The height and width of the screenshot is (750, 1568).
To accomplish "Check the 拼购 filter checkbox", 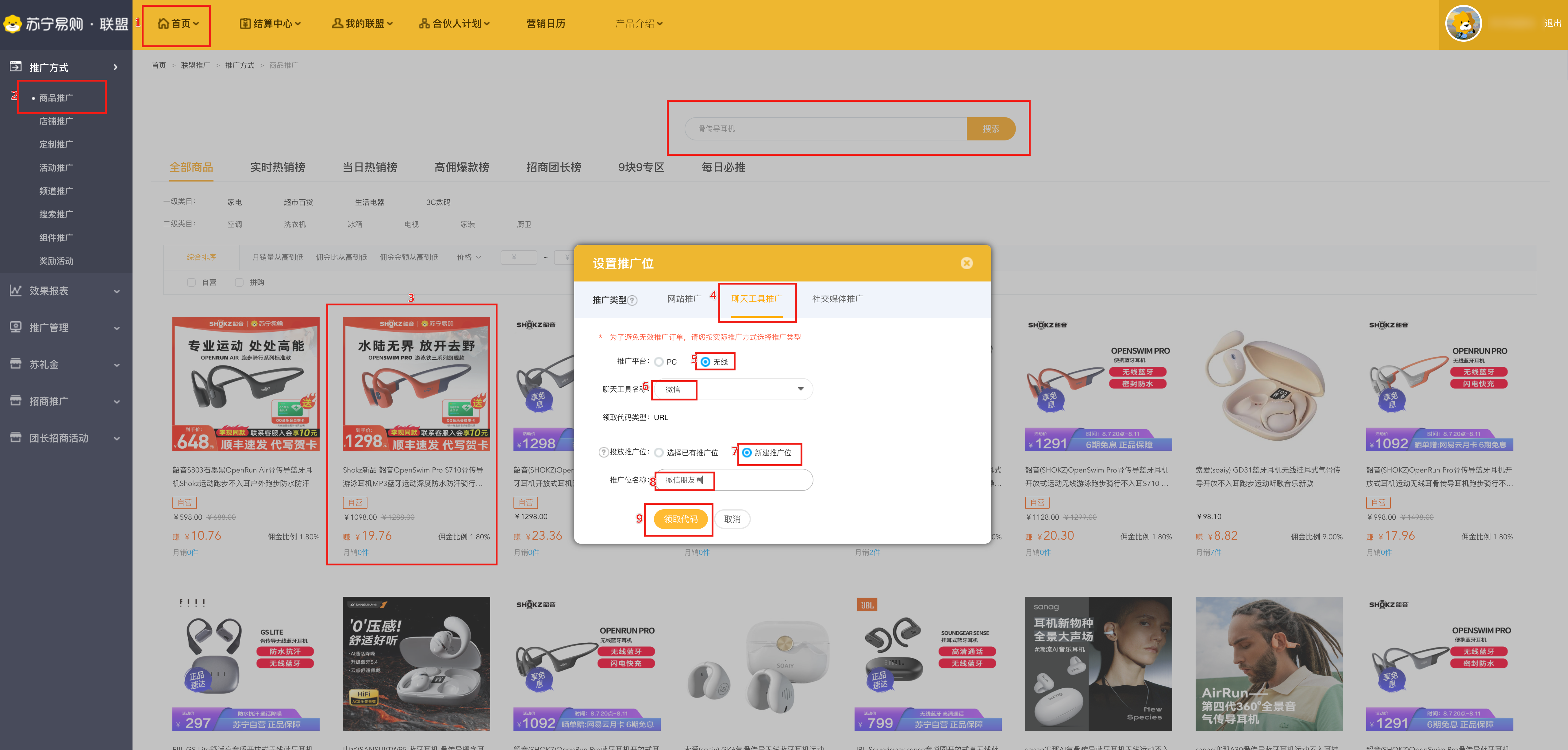I will point(239,282).
